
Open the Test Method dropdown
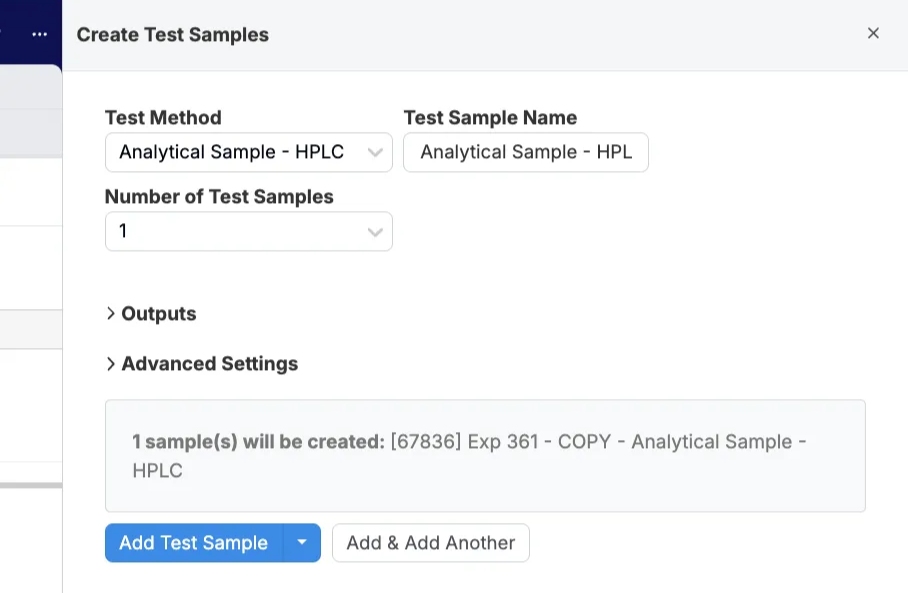tap(248, 152)
